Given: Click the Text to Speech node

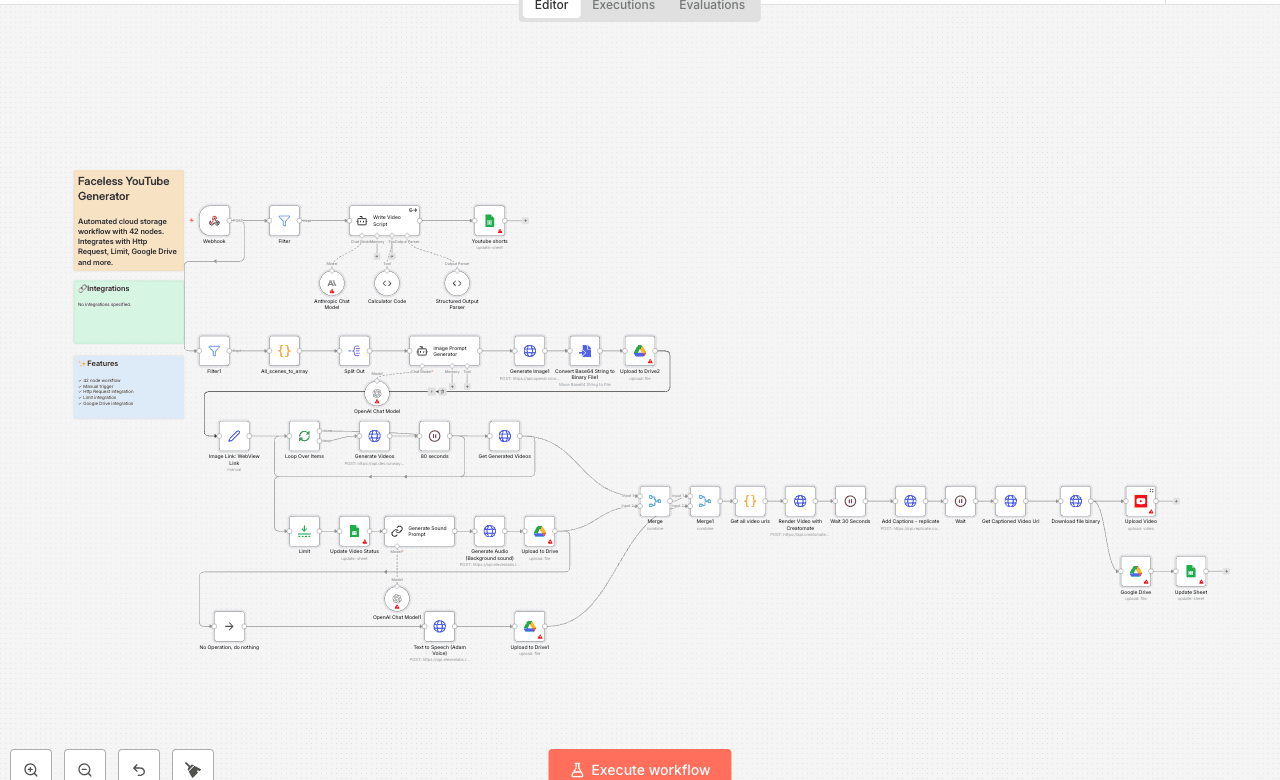Looking at the screenshot, I should (x=439, y=627).
